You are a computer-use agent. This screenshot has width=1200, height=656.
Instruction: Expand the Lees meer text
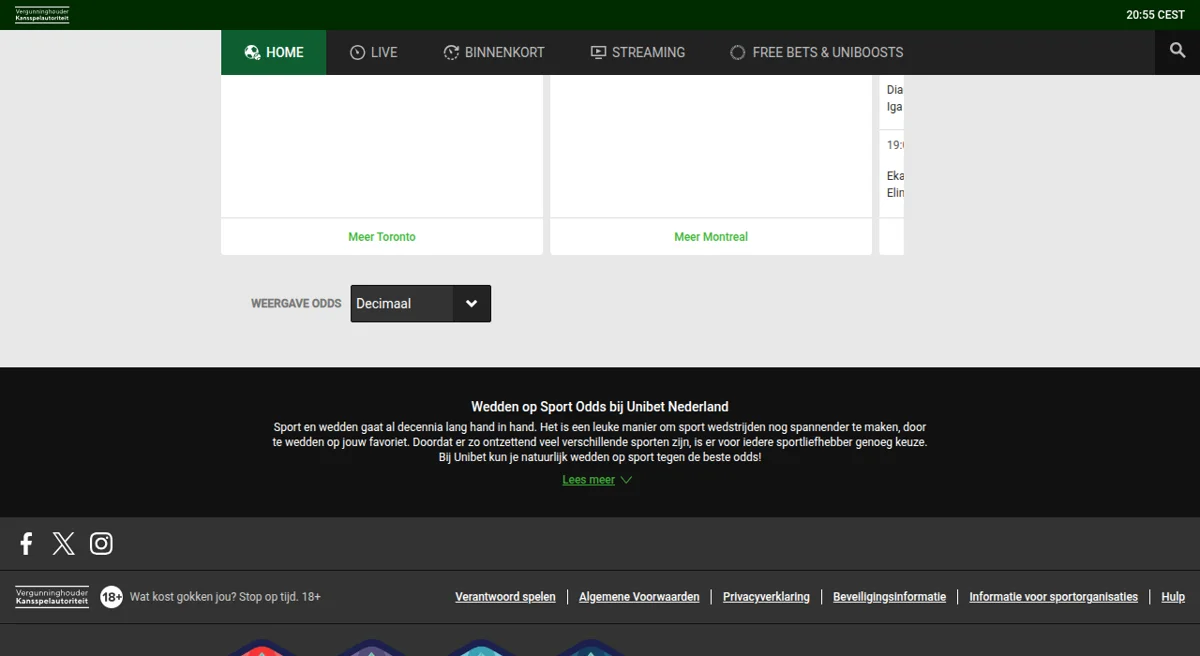point(597,480)
